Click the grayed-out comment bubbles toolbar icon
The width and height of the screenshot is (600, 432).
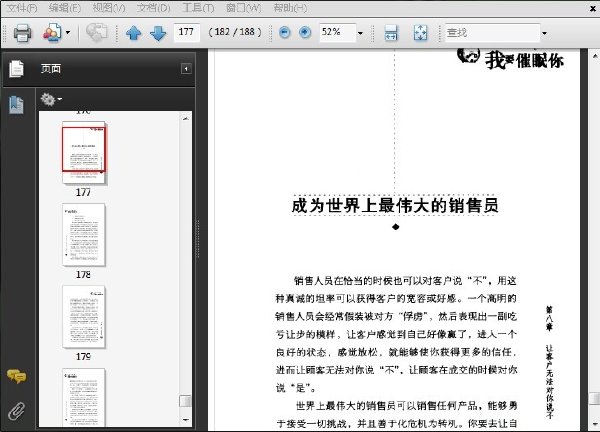click(x=96, y=33)
